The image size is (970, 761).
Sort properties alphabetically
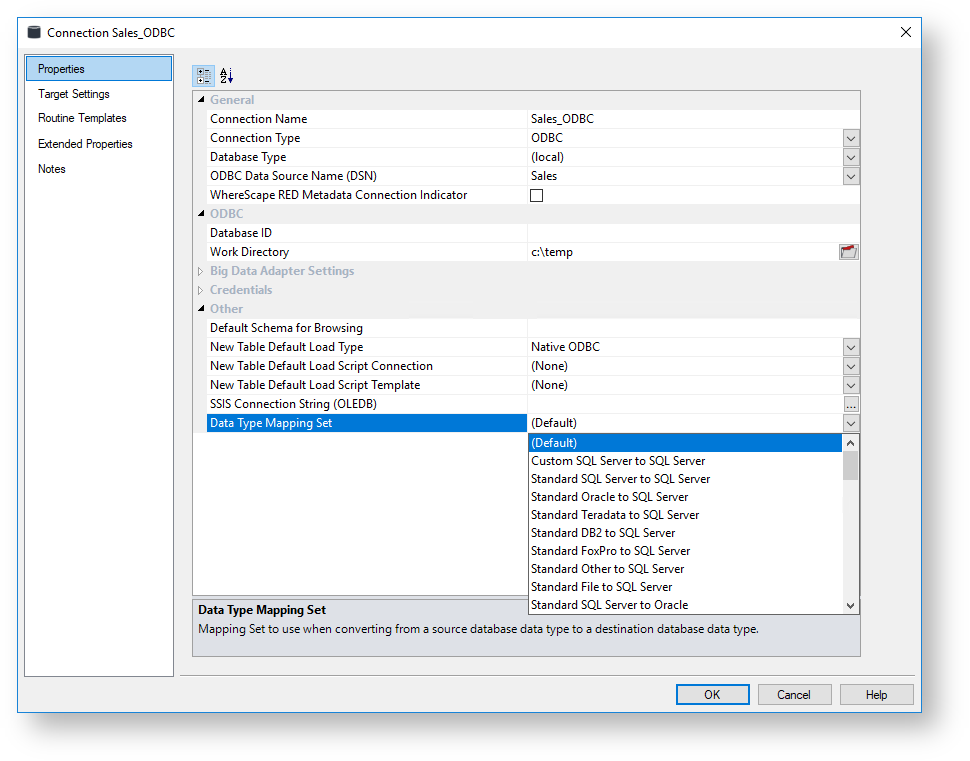point(226,76)
